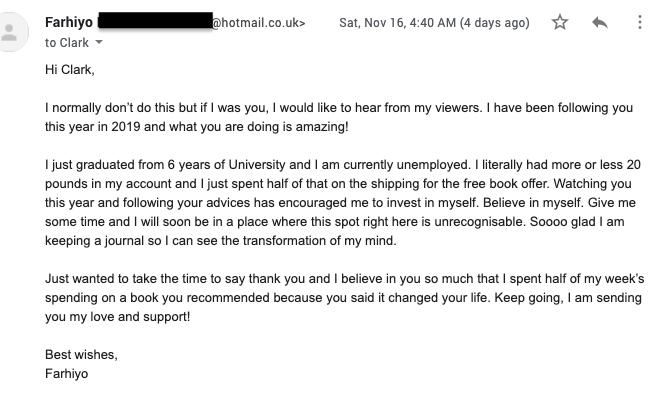Screen dimensions: 660x418
Task: Expand recipient details arrow beside 'to Clark'
Action: (99, 42)
